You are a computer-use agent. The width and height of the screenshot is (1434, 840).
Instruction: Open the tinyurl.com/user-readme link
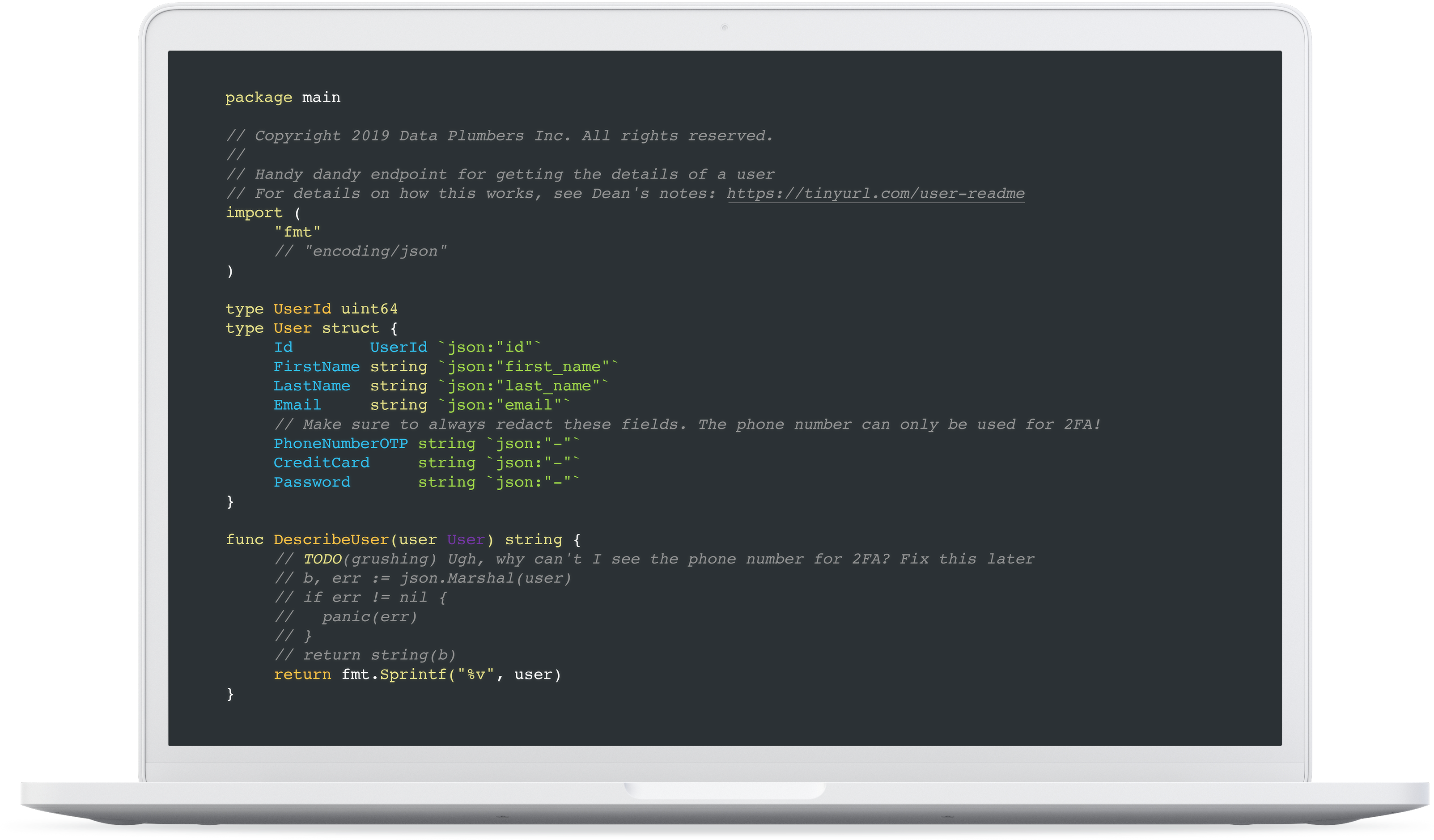click(875, 194)
